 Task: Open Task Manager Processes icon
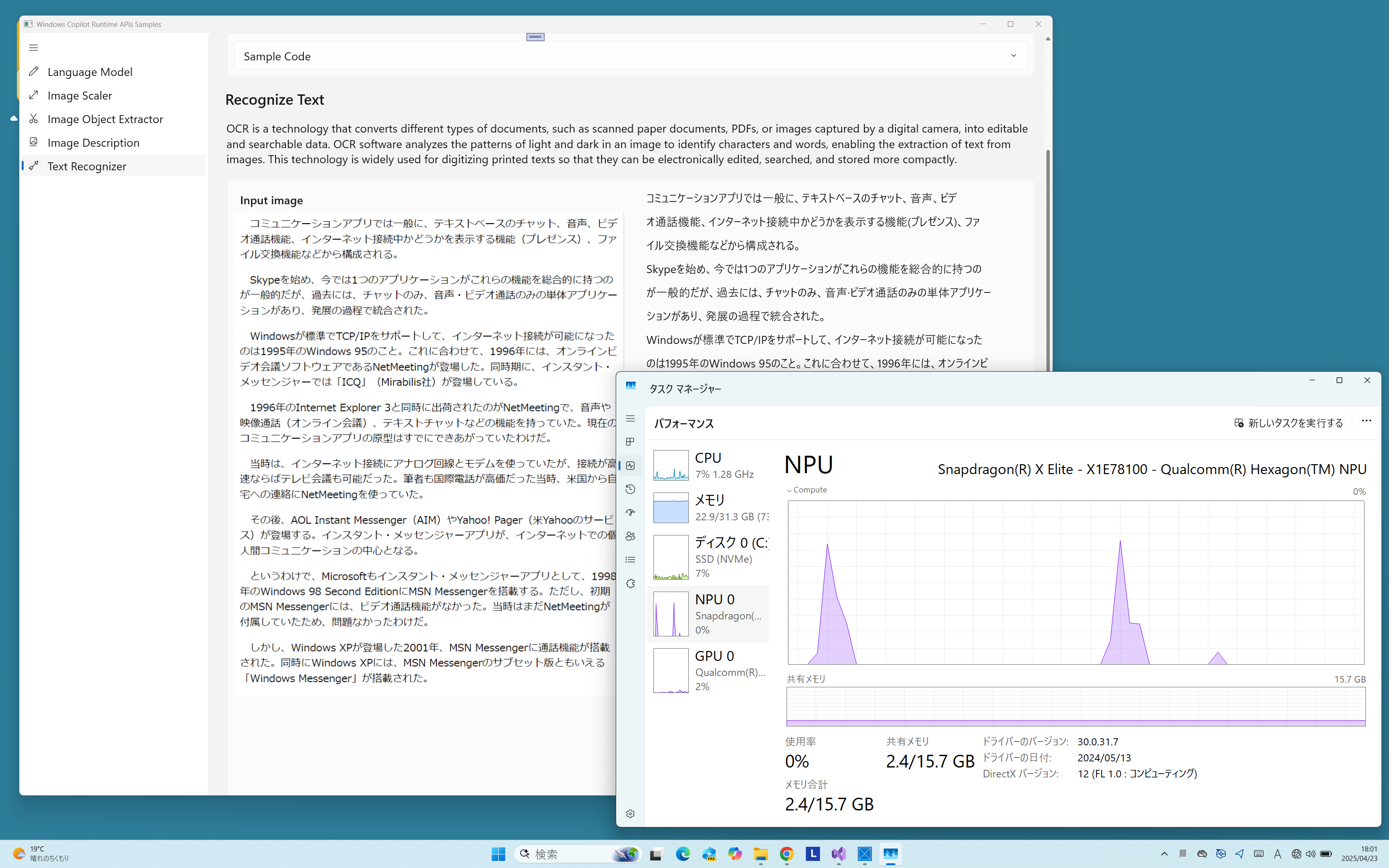point(630,442)
